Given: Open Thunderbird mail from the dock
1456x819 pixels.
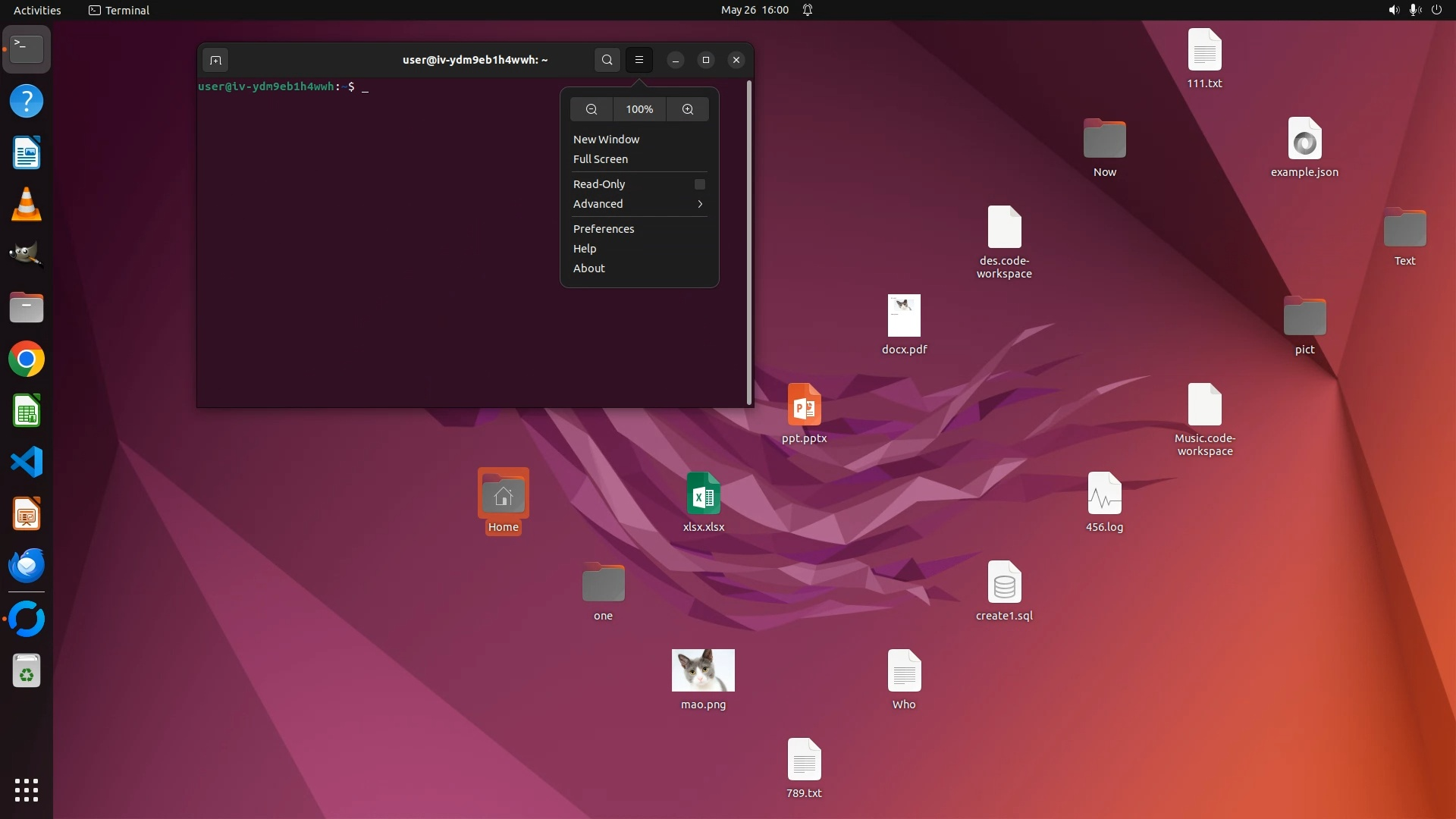Looking at the screenshot, I should click(x=27, y=566).
